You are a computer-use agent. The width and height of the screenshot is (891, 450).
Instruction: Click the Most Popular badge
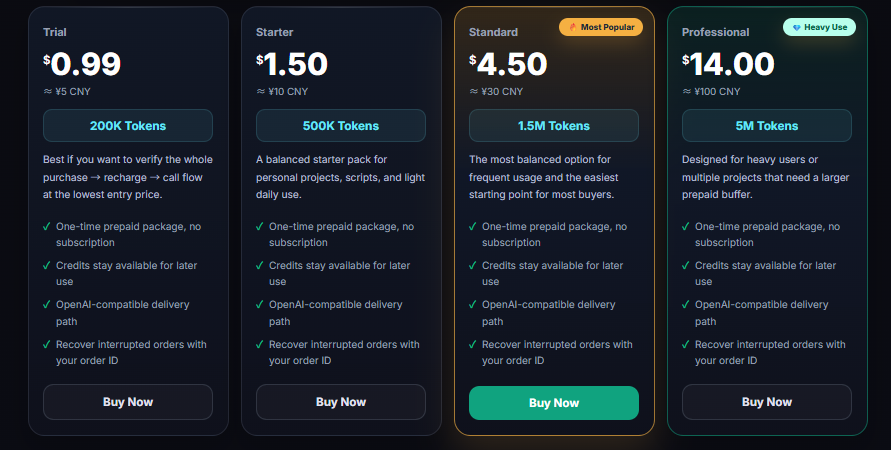[601, 27]
